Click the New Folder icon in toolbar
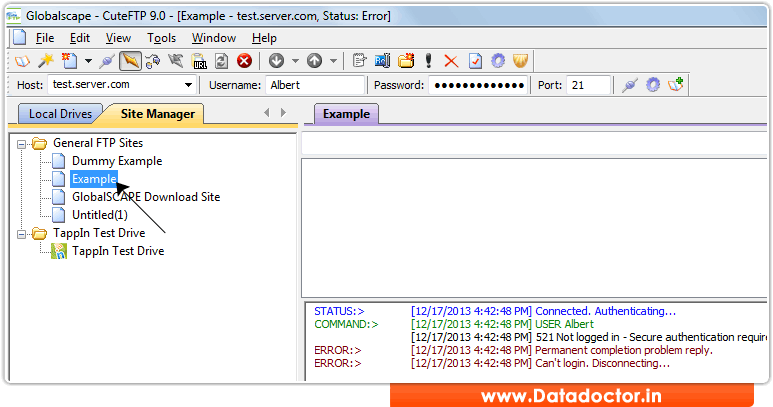Viewport: 773px width, 407px height. pos(406,61)
